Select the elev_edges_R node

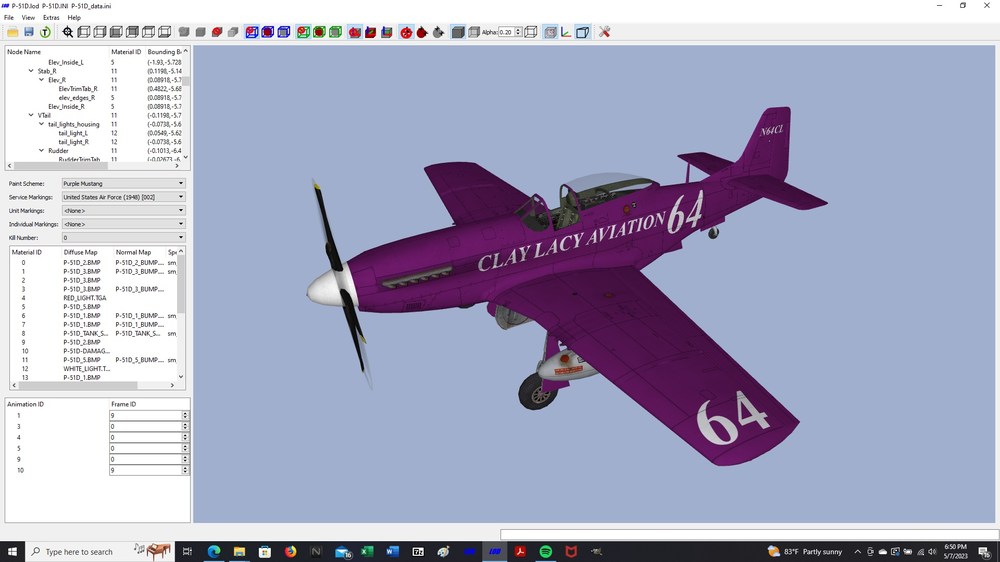77,98
